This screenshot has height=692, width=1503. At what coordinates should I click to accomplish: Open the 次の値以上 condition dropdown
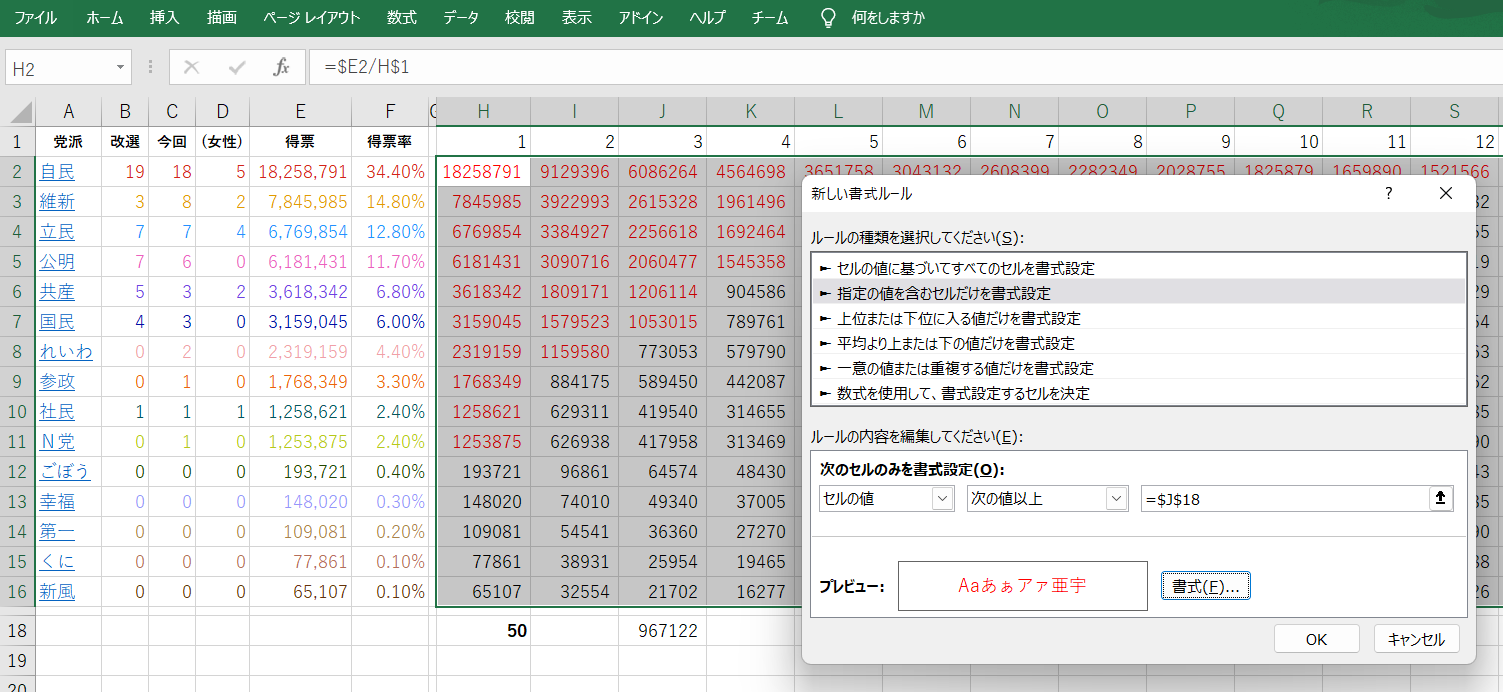click(x=1115, y=498)
